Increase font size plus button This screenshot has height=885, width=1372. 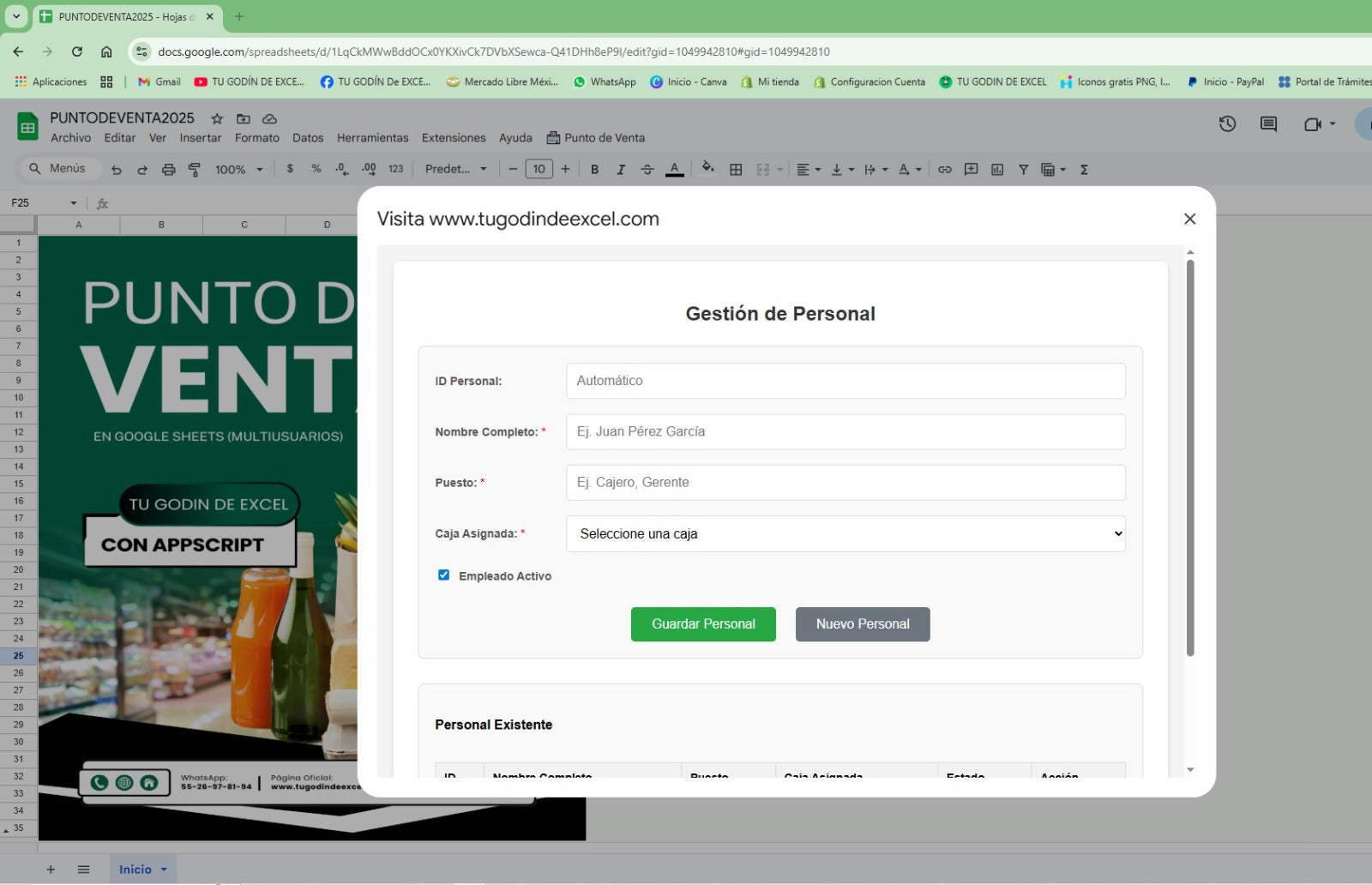(565, 169)
